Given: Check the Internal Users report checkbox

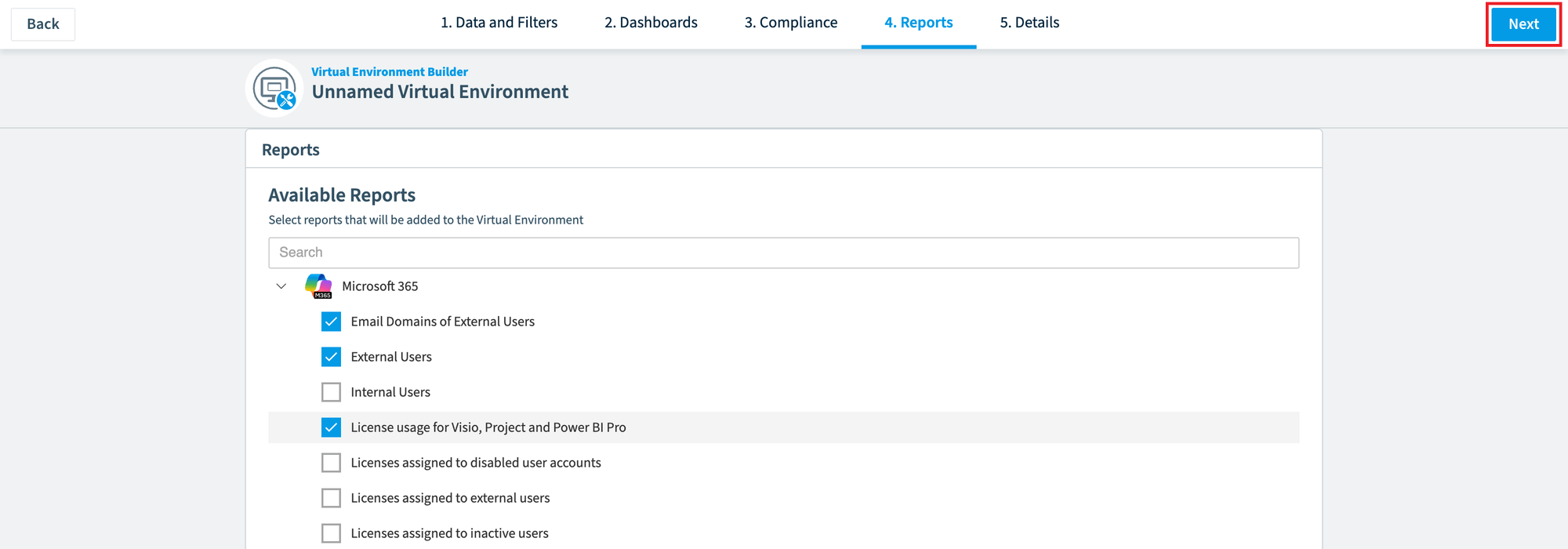Looking at the screenshot, I should pyautogui.click(x=332, y=392).
